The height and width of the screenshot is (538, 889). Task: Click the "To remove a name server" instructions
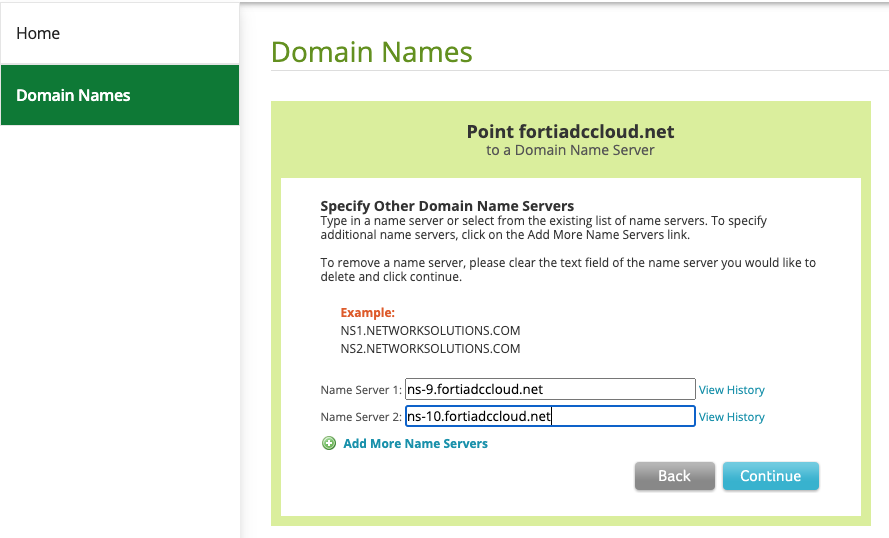[567, 270]
